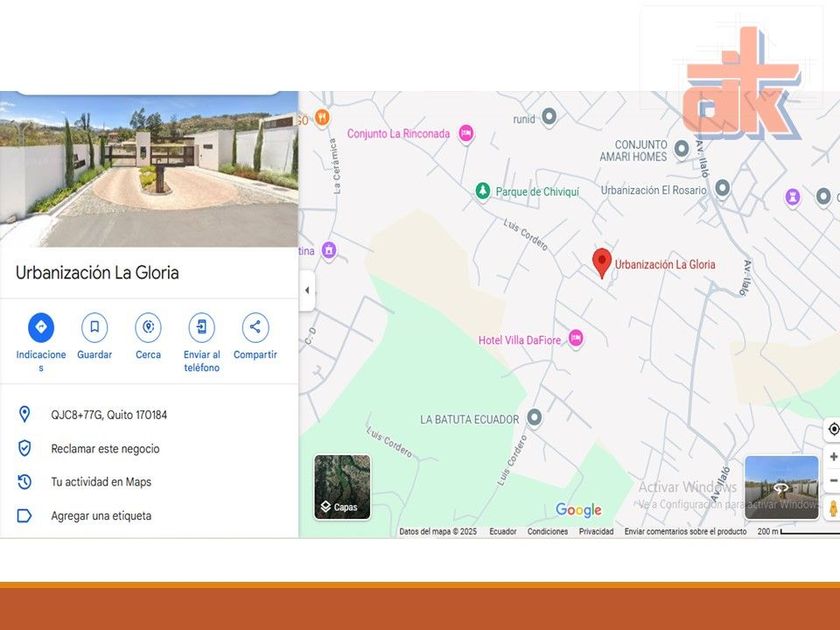Click the CONJUNTO AMARI HOMES marker
The image size is (840, 630).
(681, 149)
